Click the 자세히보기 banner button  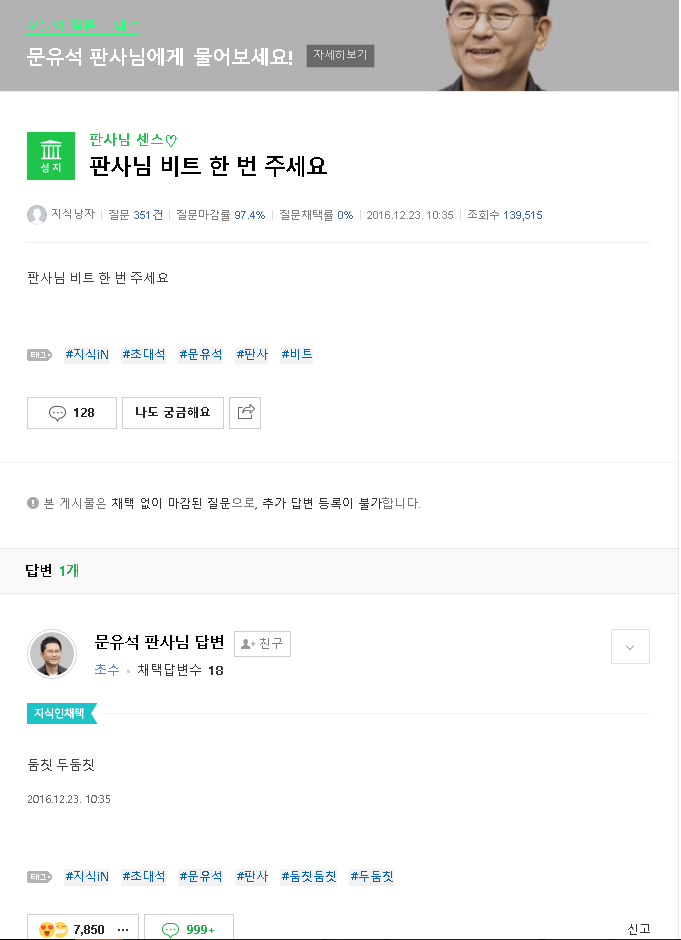[340, 55]
